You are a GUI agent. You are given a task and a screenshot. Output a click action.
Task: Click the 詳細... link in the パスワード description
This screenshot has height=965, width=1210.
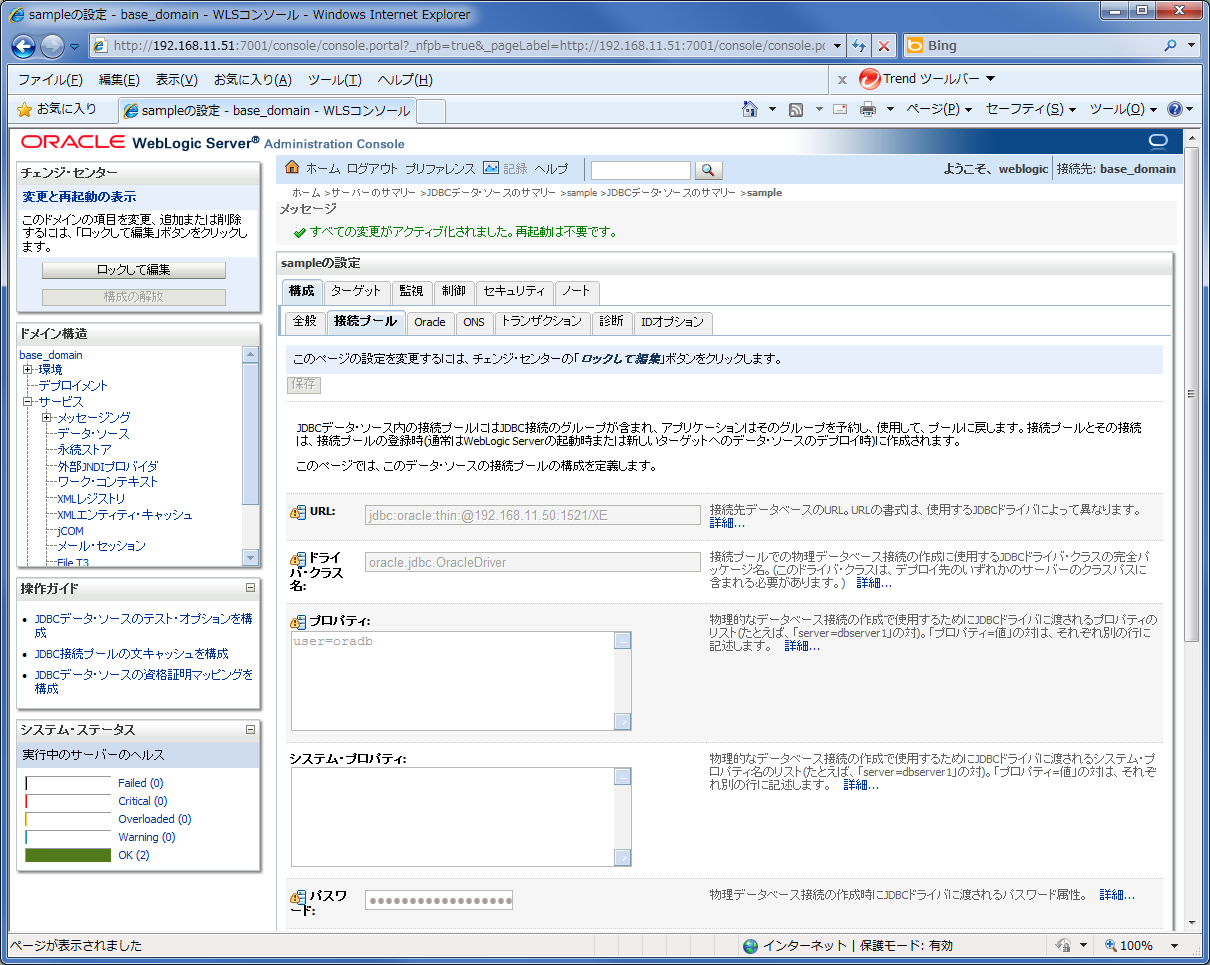pos(1117,895)
